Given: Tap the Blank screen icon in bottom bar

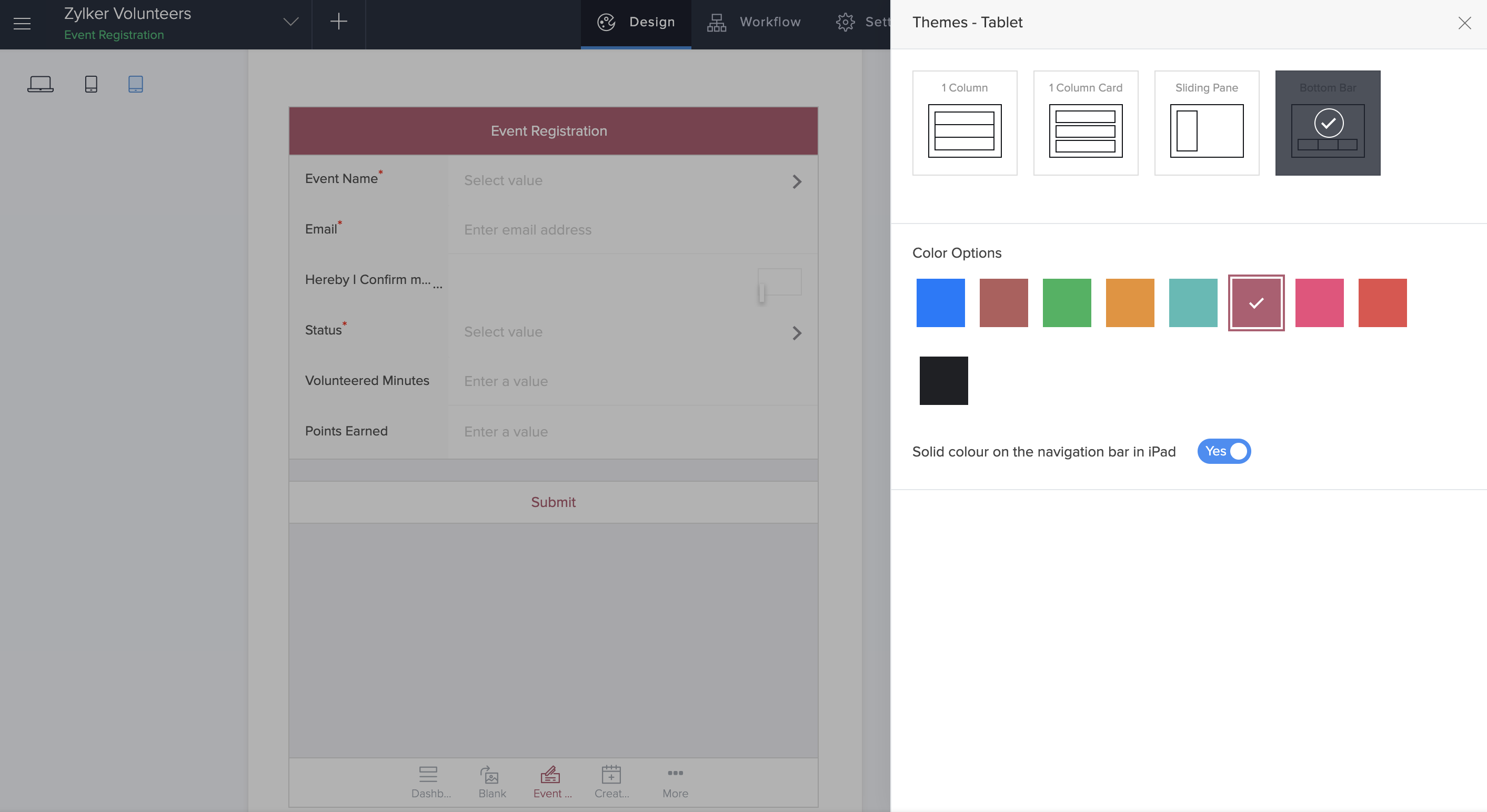Looking at the screenshot, I should [491, 781].
